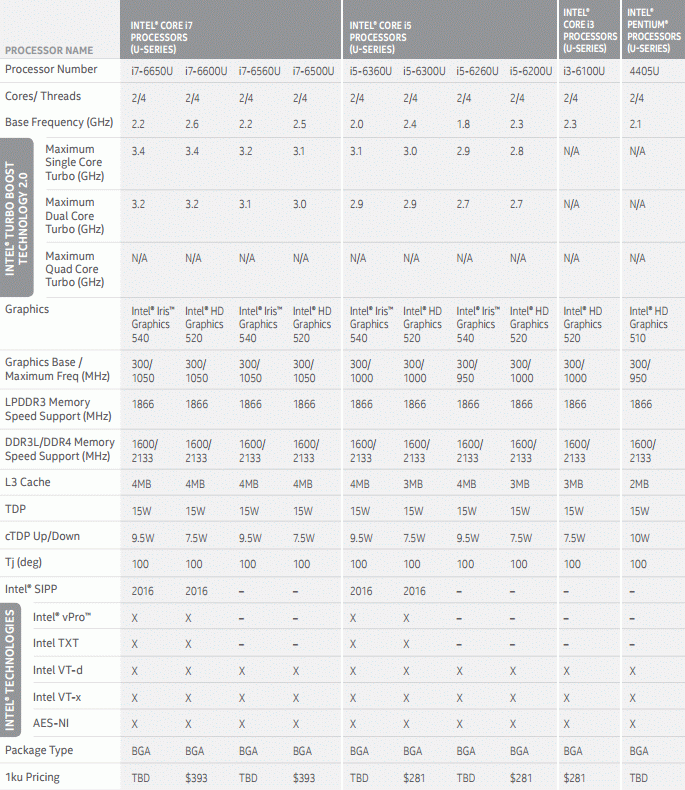Select the i7-6650U processor number

(152, 71)
